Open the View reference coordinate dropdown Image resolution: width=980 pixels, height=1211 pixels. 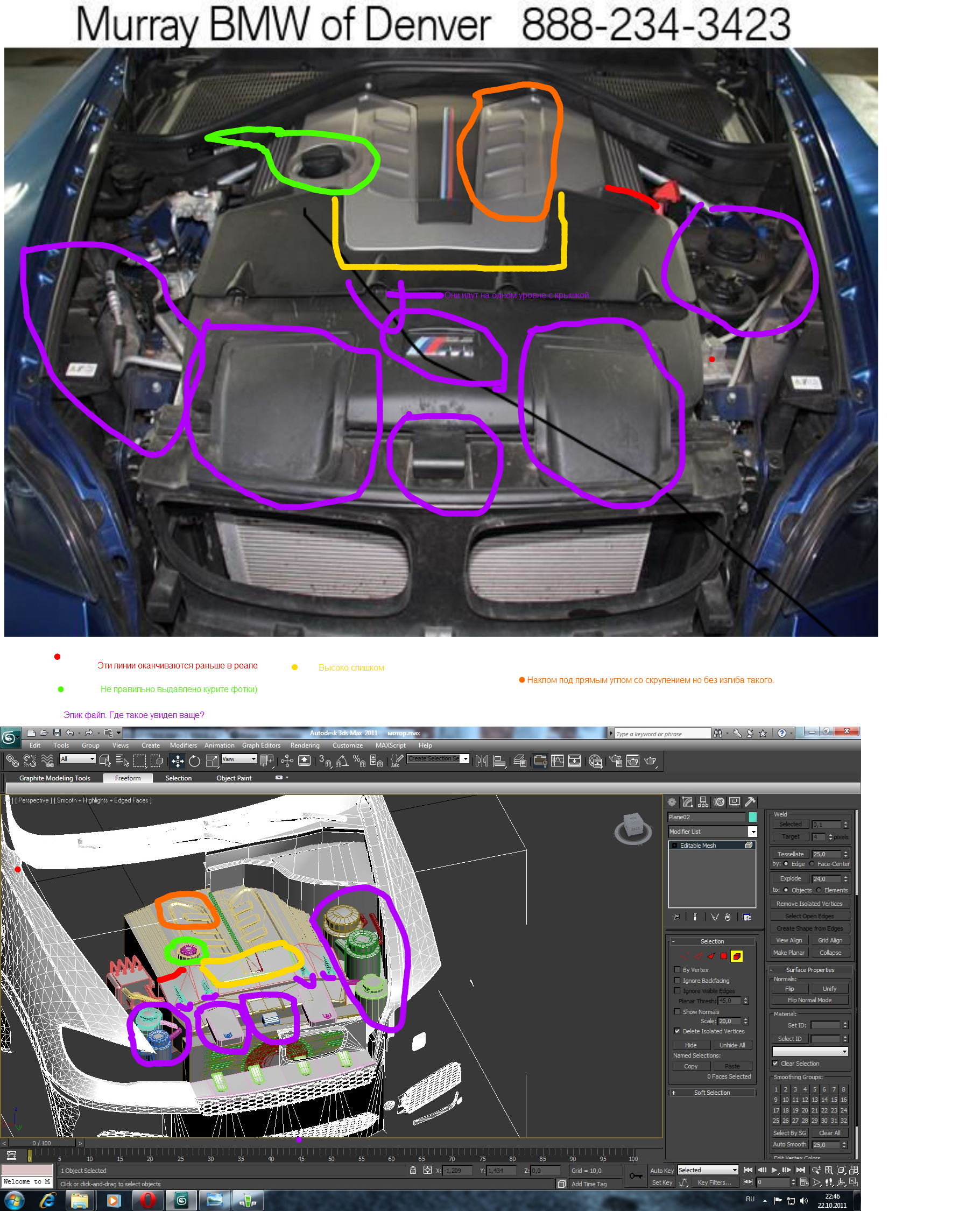239,759
